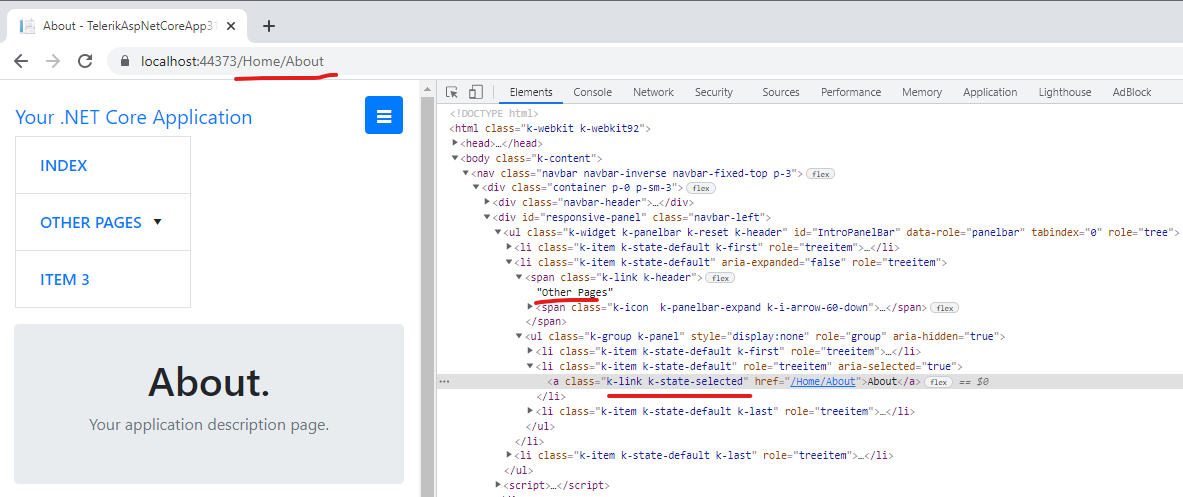Click flex badge on nav element

click(x=819, y=173)
